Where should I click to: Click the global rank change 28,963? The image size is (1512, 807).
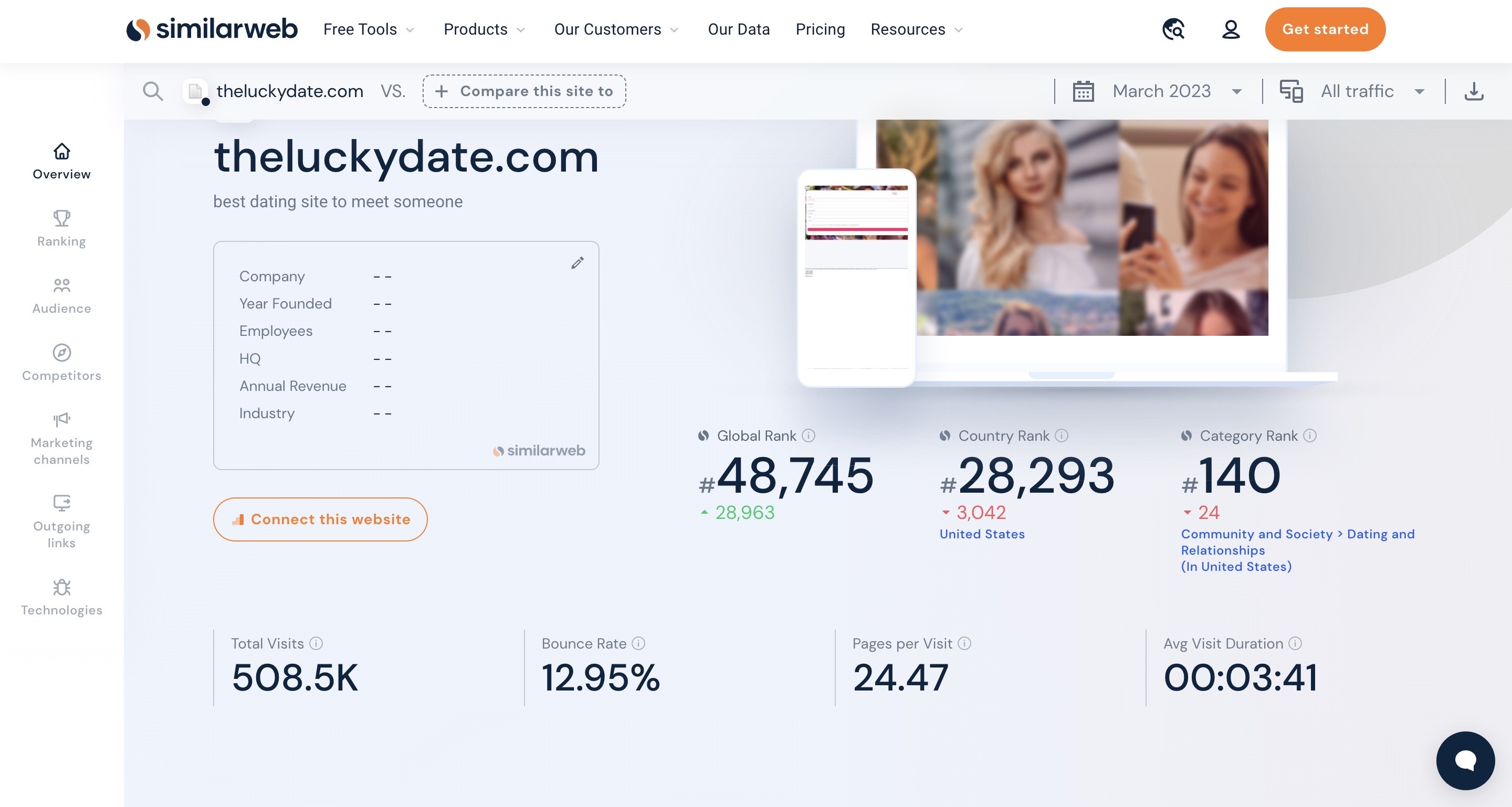744,513
